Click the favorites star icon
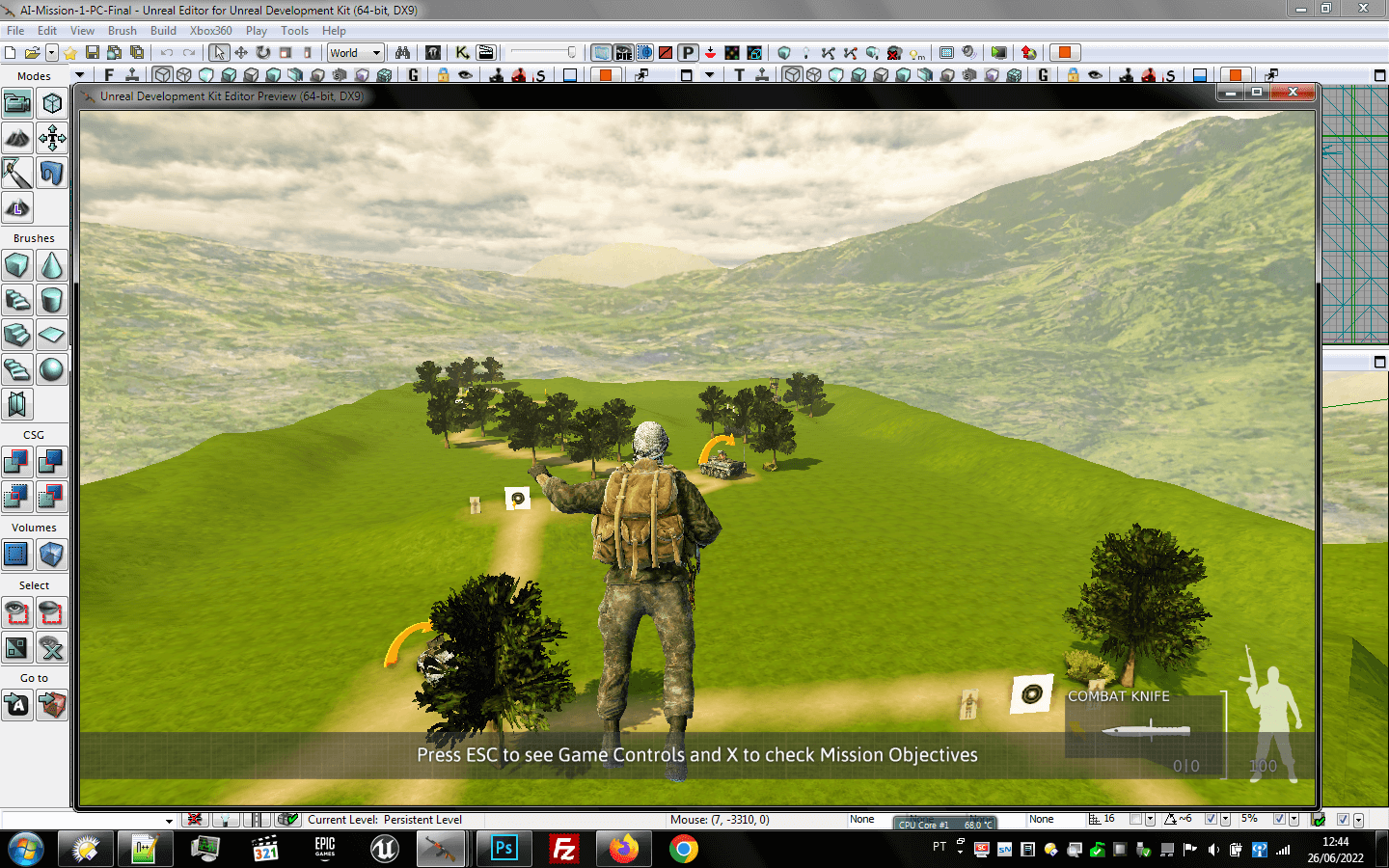 click(70, 53)
